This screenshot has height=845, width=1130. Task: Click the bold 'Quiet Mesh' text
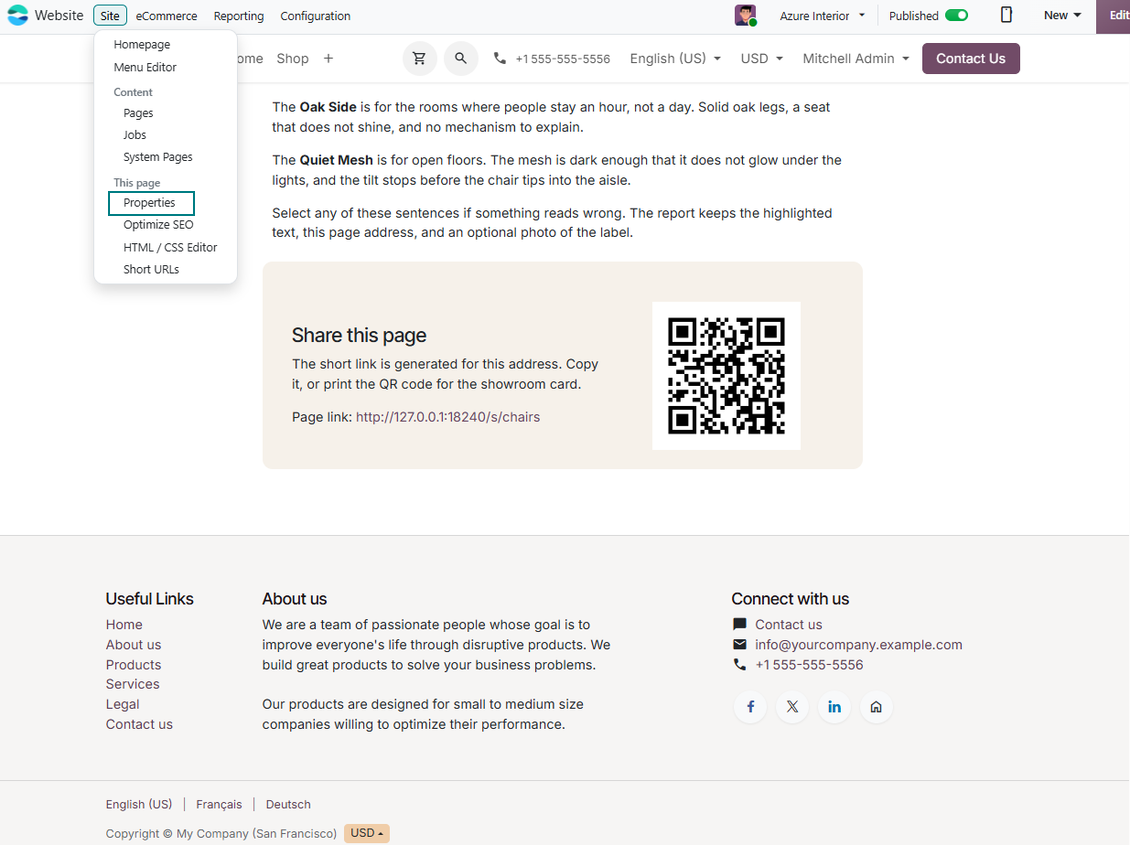[x=337, y=160]
